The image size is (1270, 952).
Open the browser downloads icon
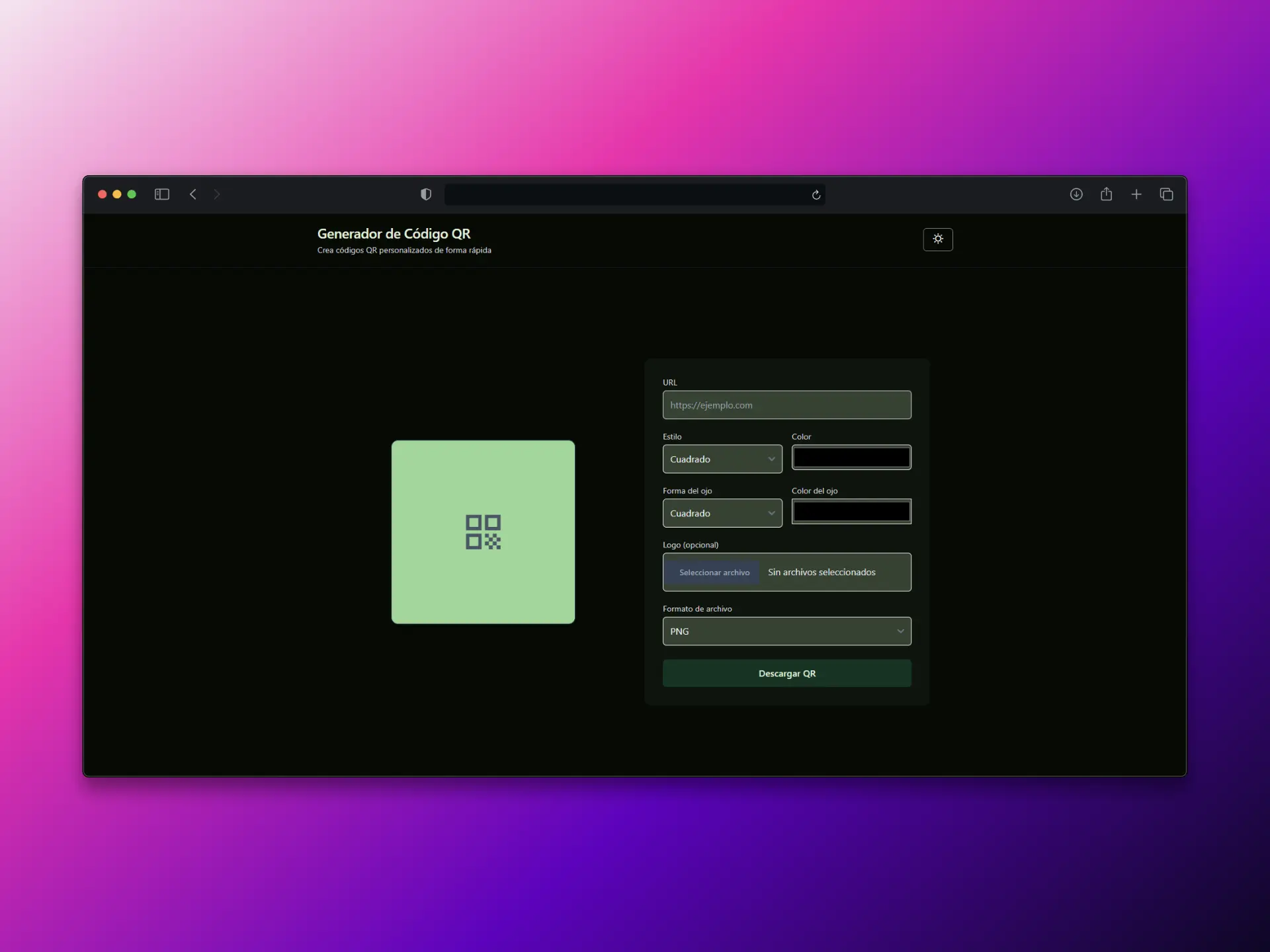click(1076, 194)
